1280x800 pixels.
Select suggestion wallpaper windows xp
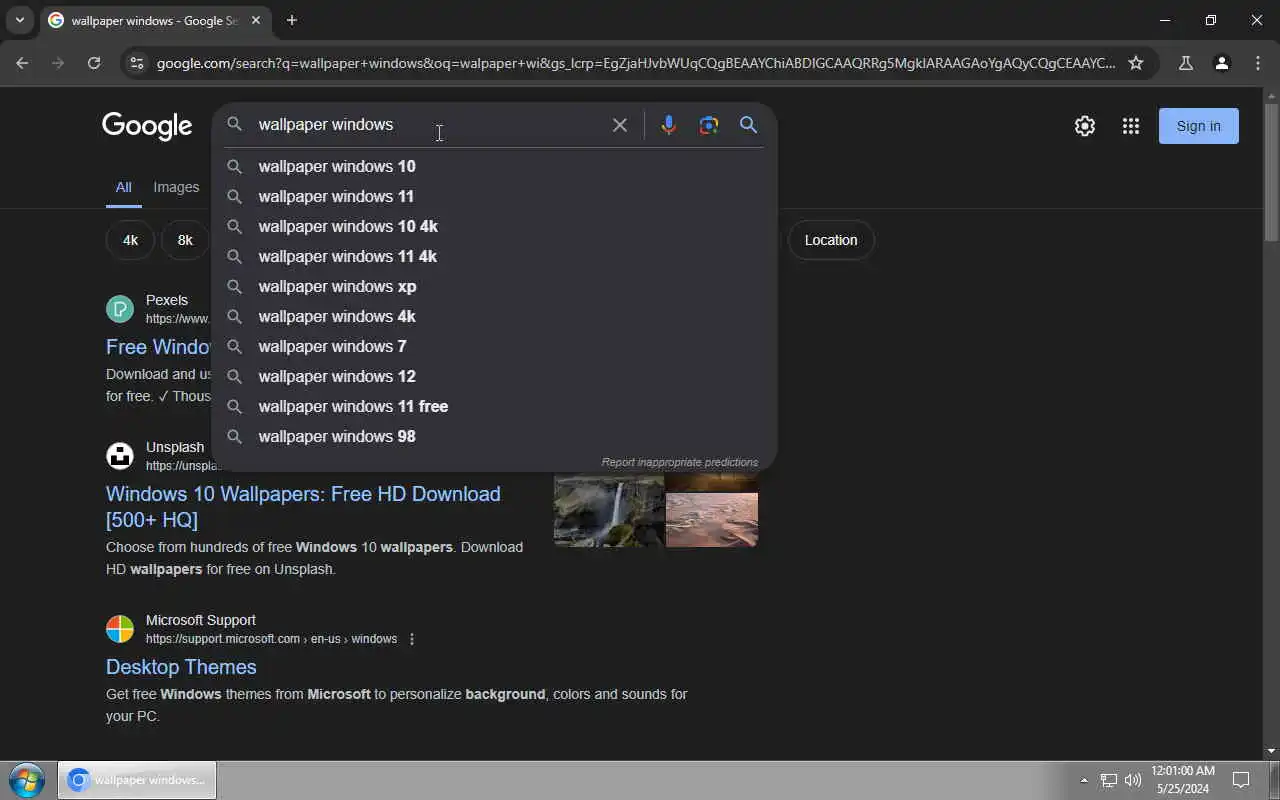pyautogui.click(x=494, y=286)
